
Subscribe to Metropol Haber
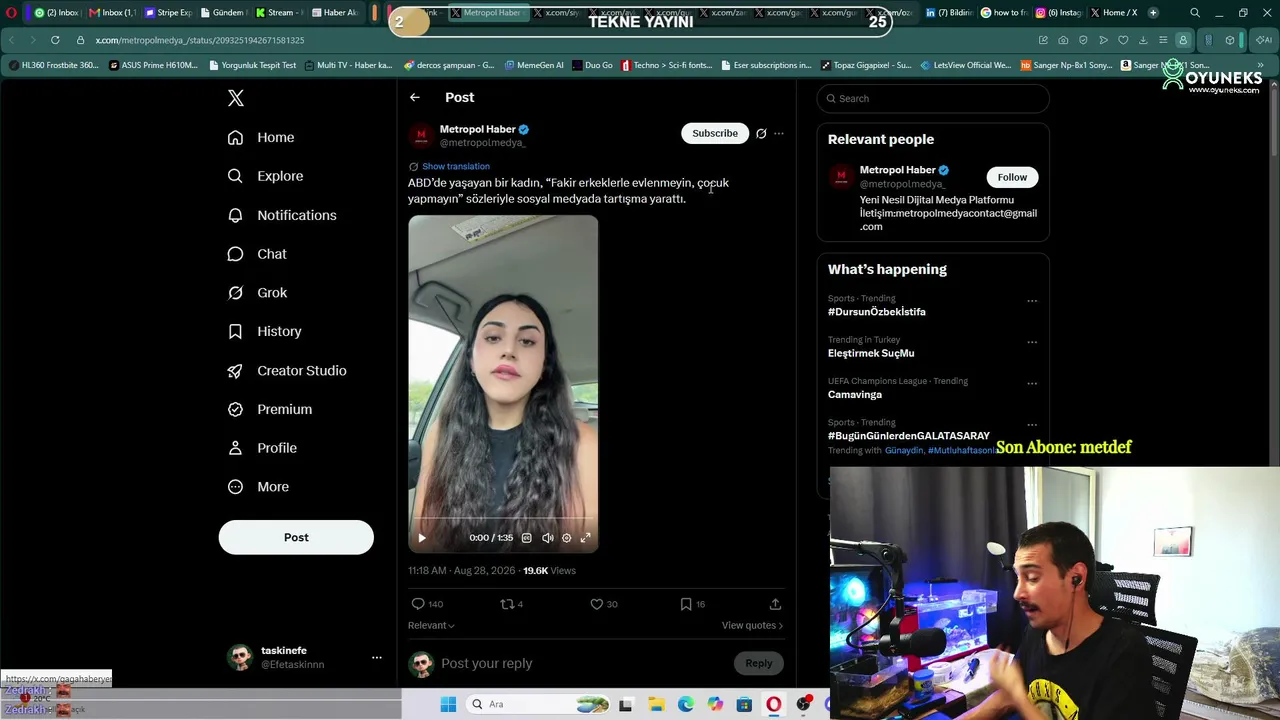coord(715,133)
